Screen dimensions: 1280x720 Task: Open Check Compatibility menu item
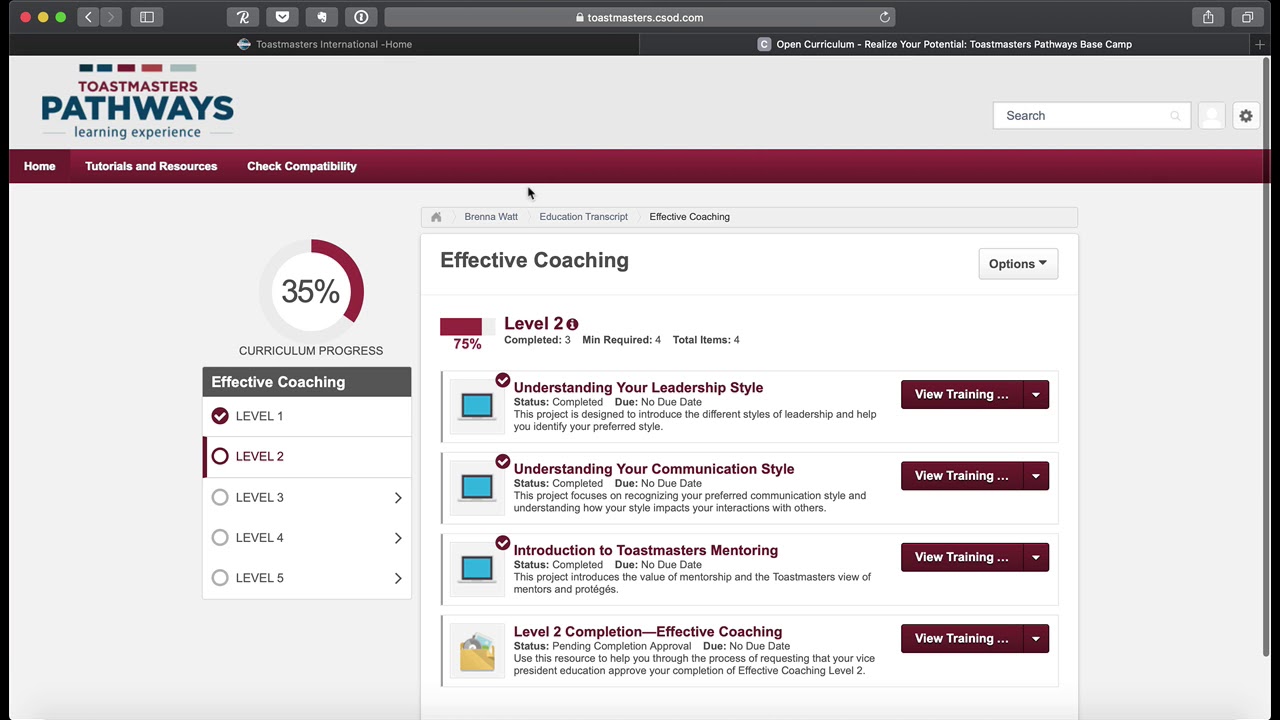[302, 166]
